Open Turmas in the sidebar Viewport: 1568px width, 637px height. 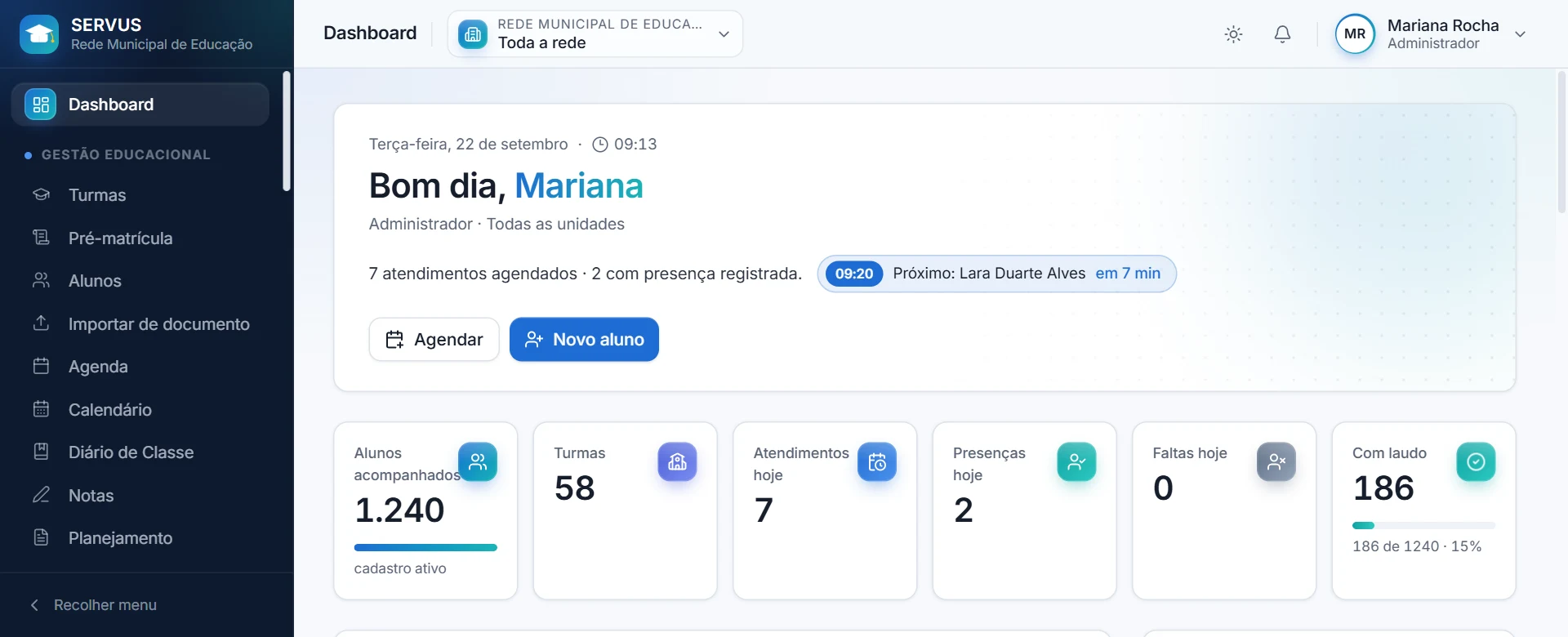point(140,195)
